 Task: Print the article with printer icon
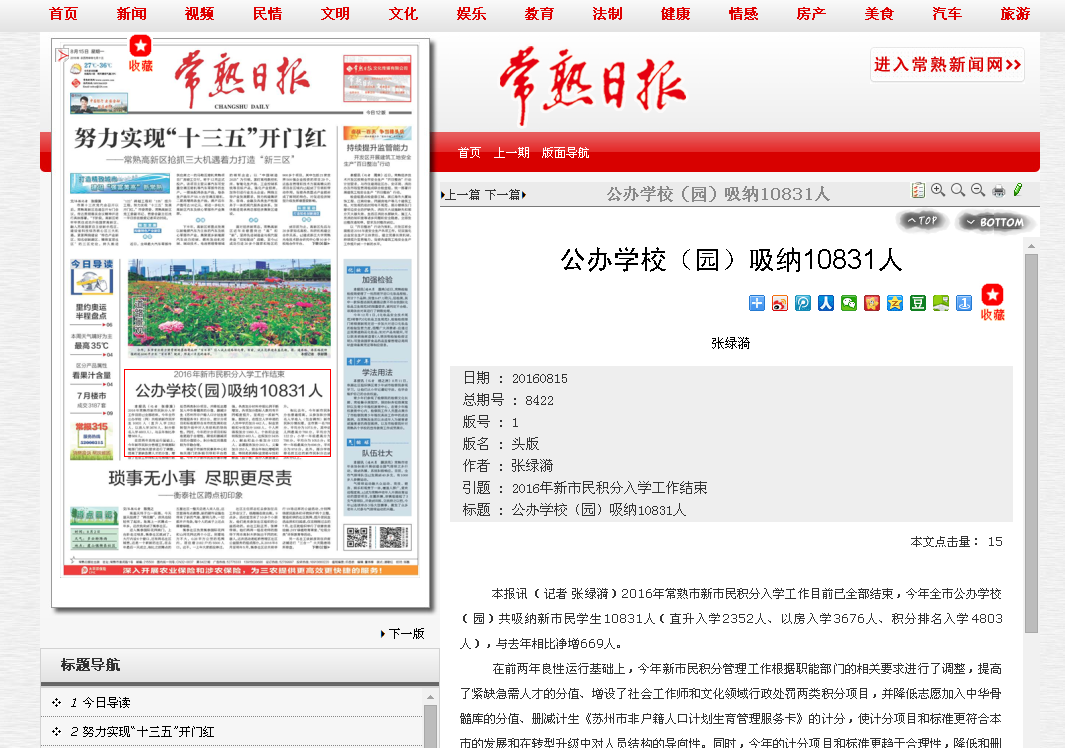(998, 191)
